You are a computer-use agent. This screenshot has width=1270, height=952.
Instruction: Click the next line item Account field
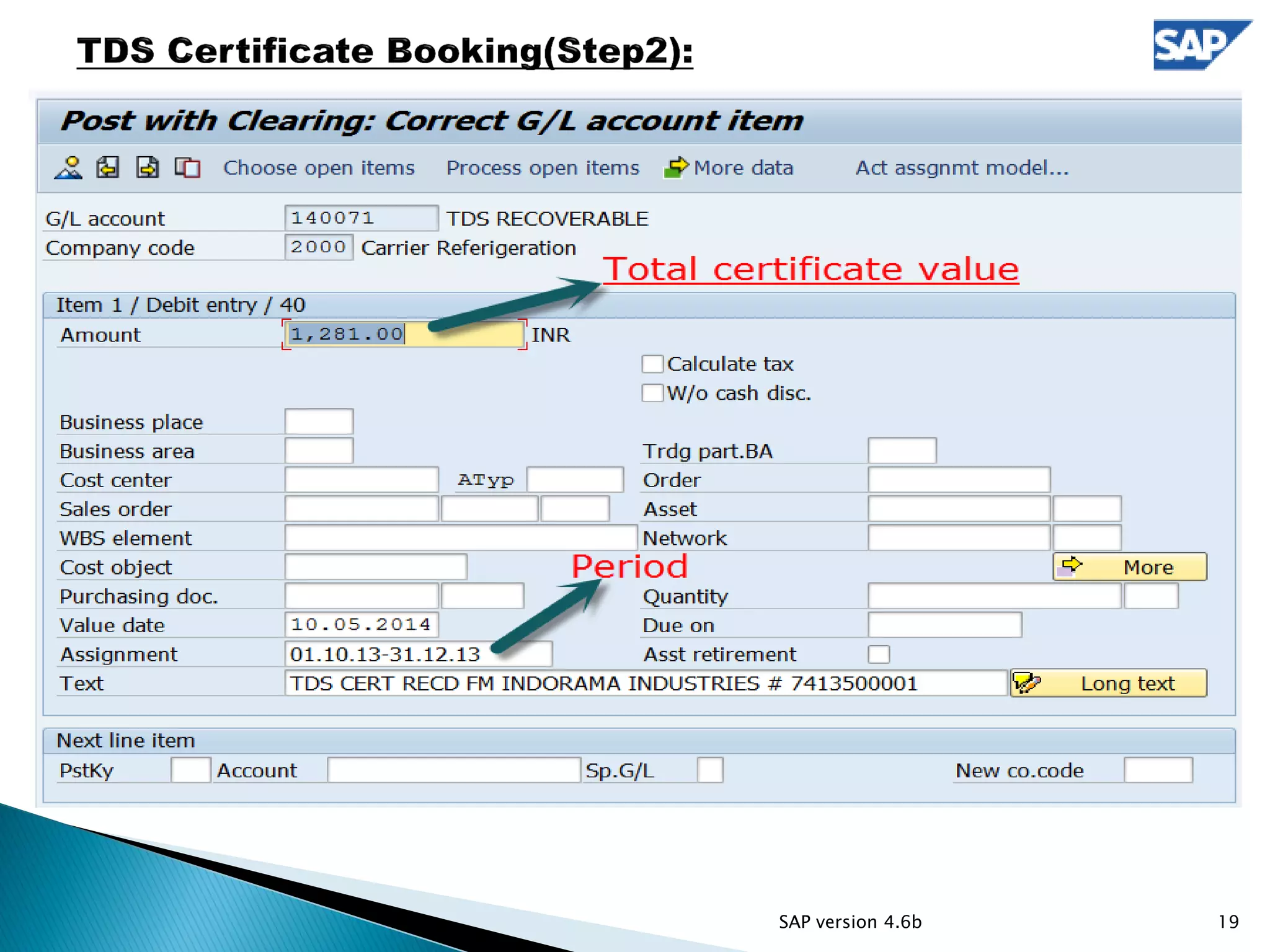point(454,770)
